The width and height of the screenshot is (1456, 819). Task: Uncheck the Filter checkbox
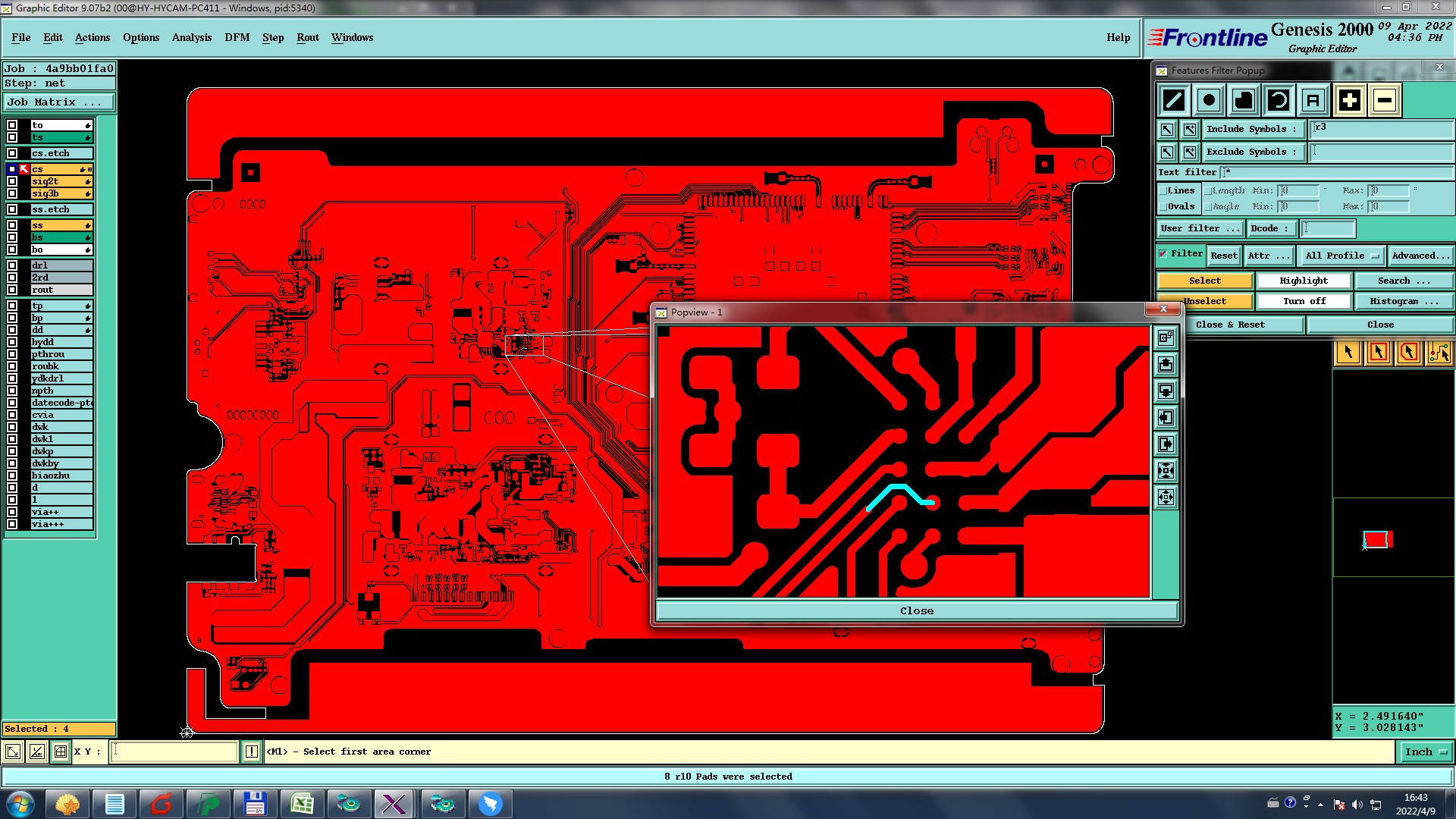1163,254
